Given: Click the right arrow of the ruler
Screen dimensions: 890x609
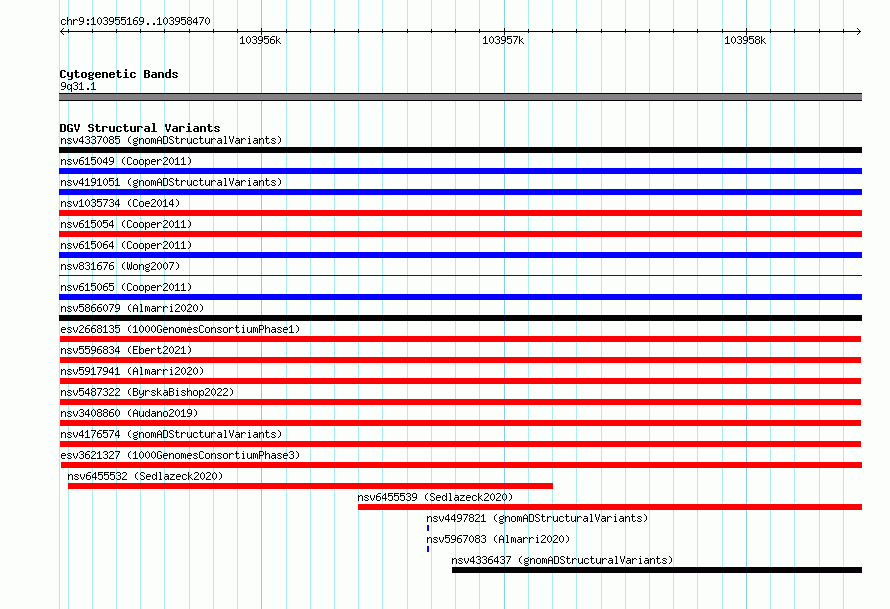Looking at the screenshot, I should 858,31.
